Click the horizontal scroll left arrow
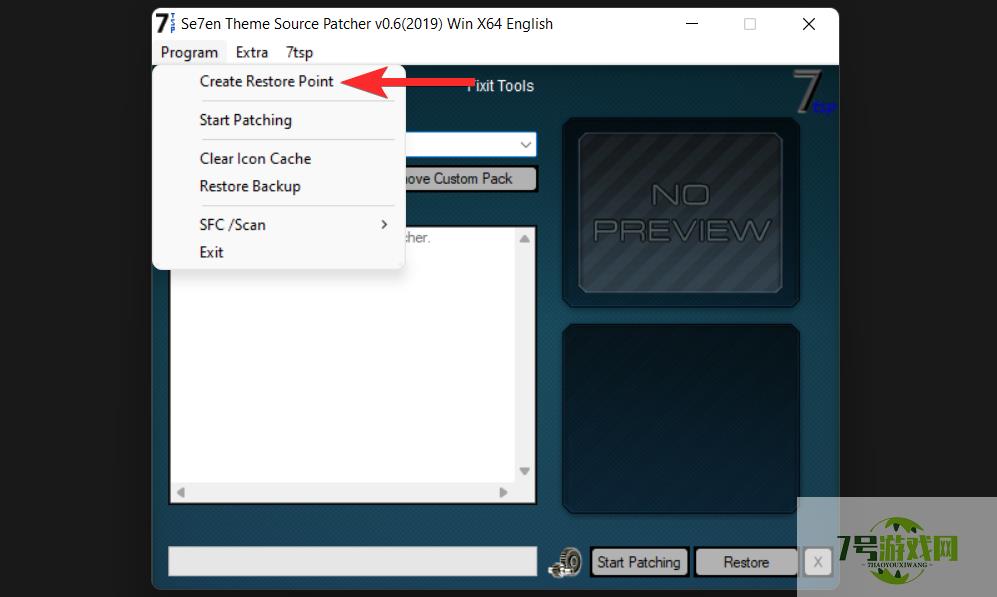Screen dimensions: 997x597 pos(181,492)
